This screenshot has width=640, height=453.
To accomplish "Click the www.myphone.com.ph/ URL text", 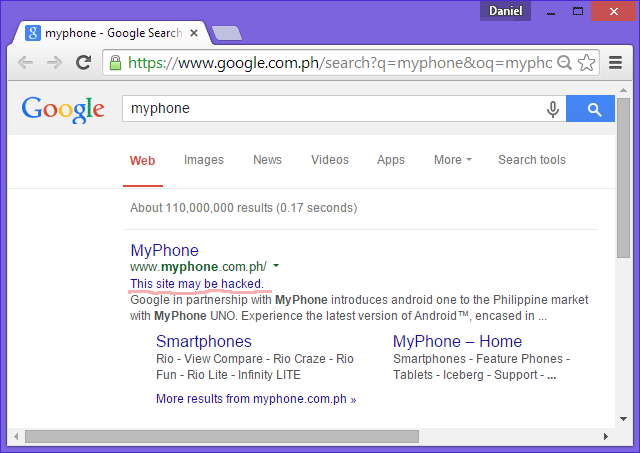I will point(198,267).
